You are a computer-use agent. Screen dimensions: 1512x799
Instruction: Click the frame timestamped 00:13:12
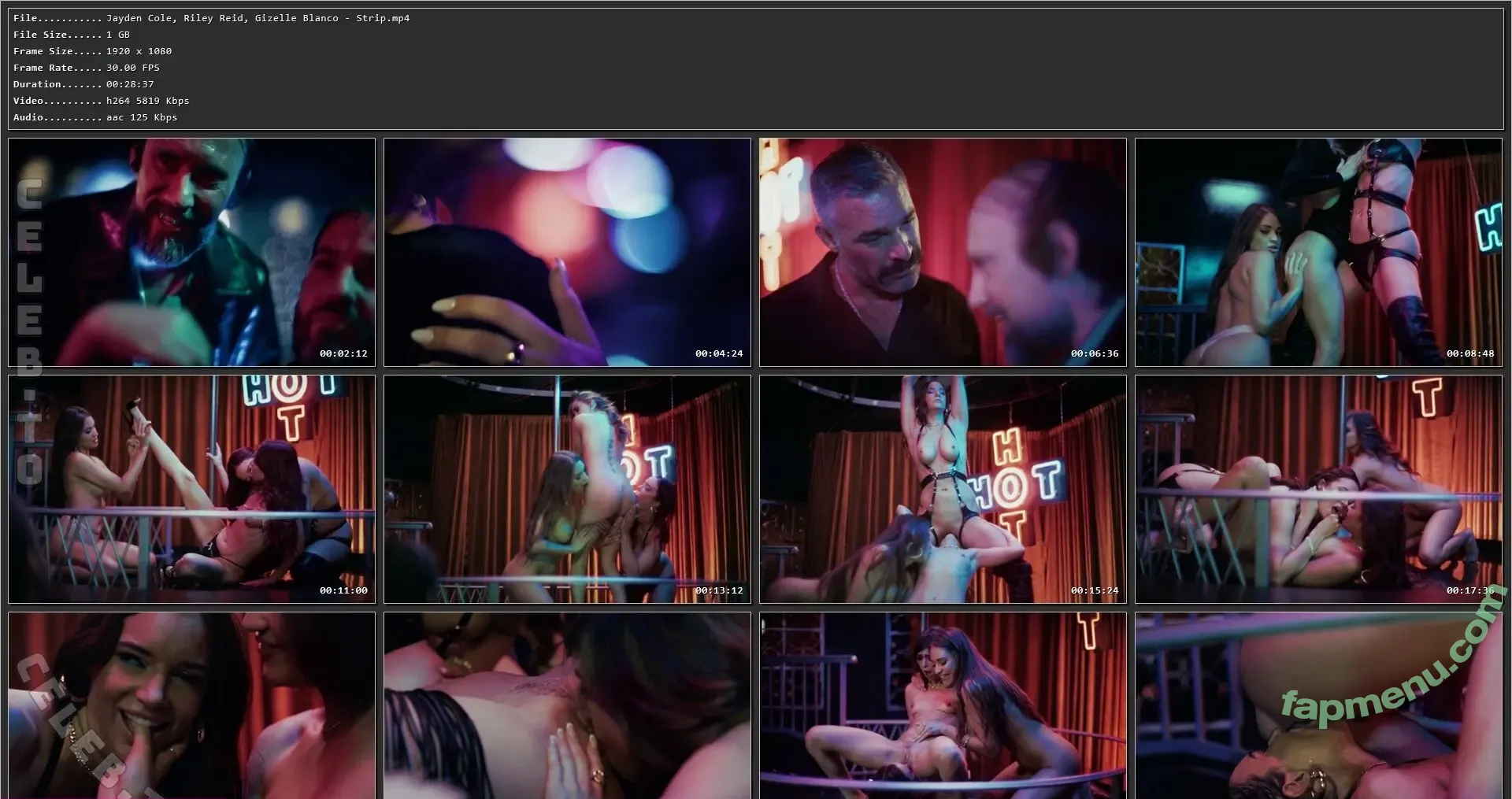coord(567,489)
